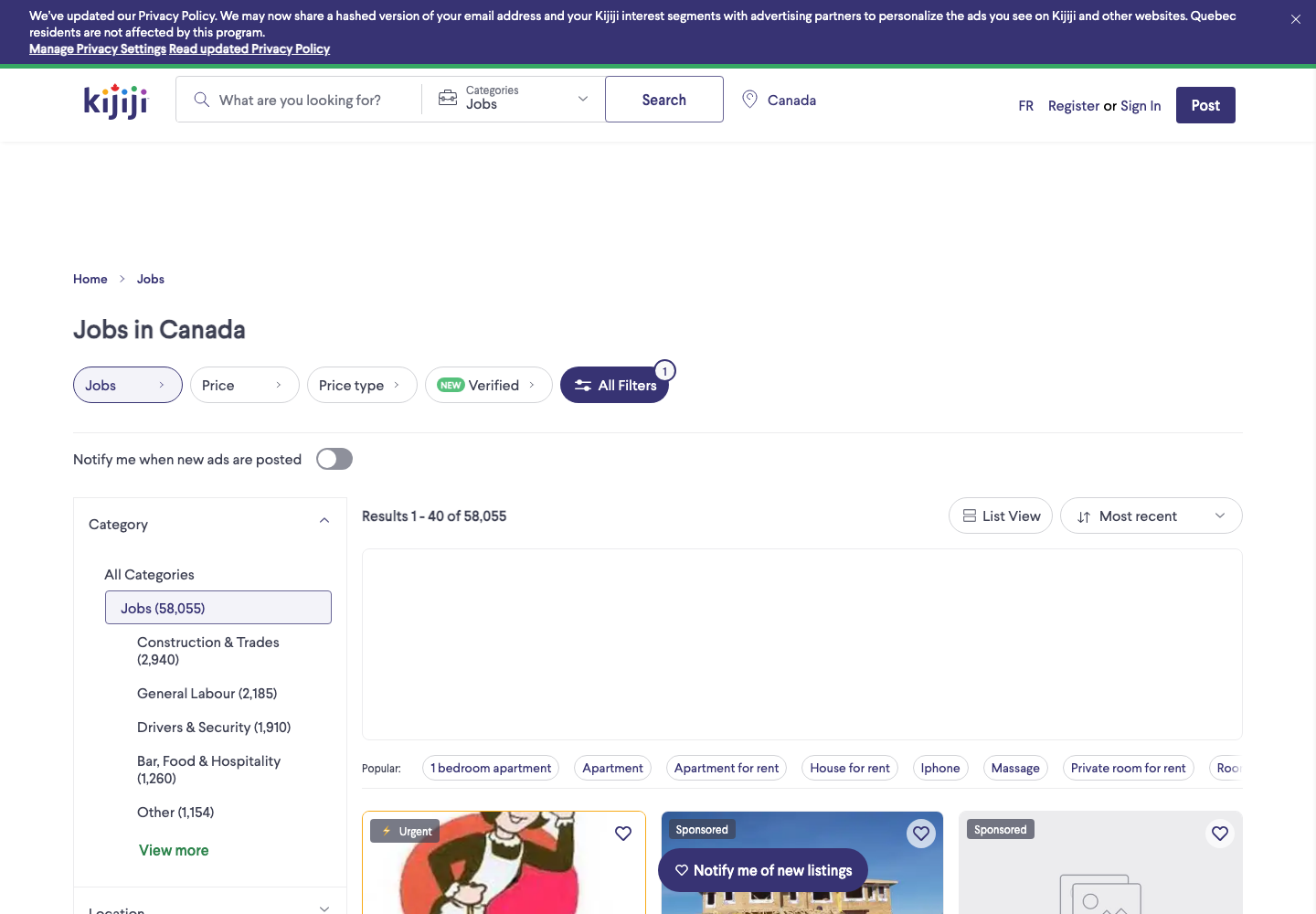1316x914 pixels.
Task: Click popular tag Apartment
Action: point(612,768)
